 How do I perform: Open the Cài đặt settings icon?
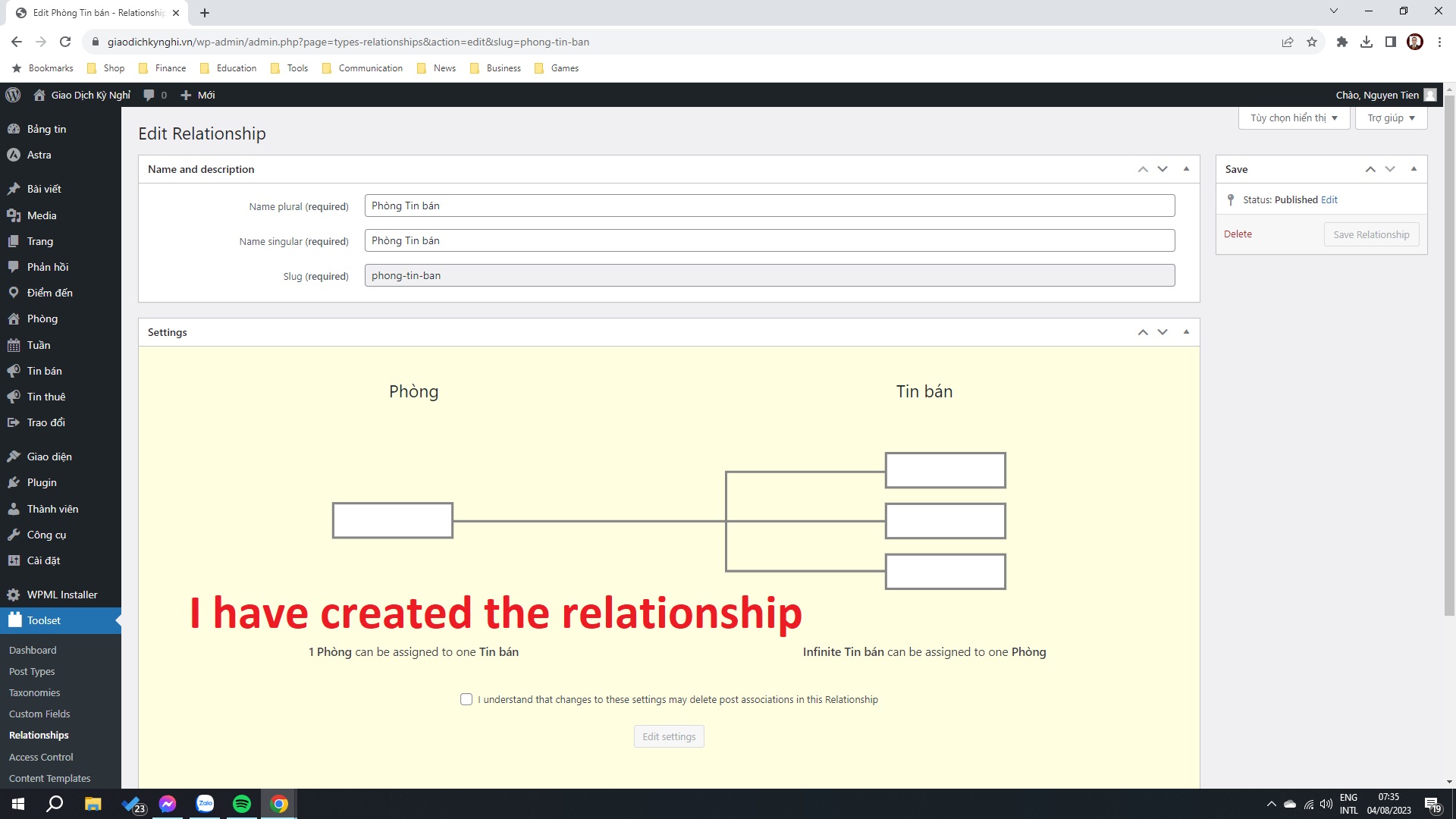click(14, 560)
